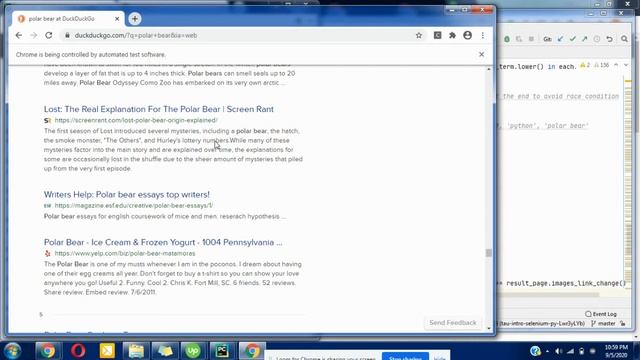Click the volume speaker icon in system tray

(558, 351)
